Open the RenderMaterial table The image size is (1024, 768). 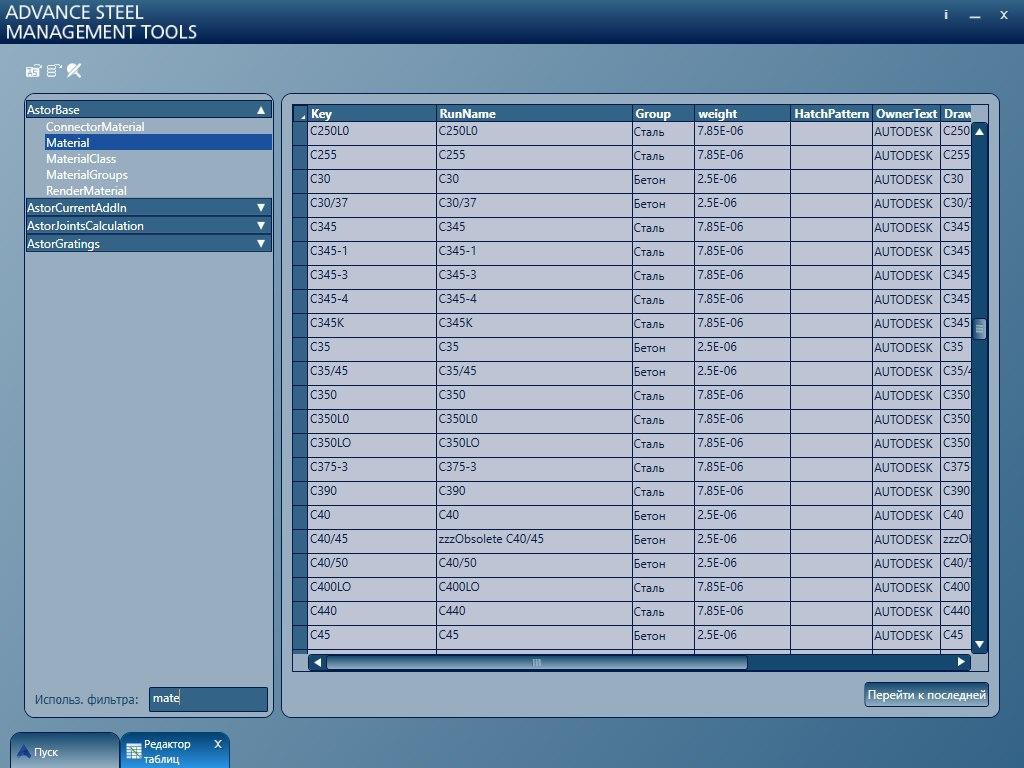[x=86, y=191]
